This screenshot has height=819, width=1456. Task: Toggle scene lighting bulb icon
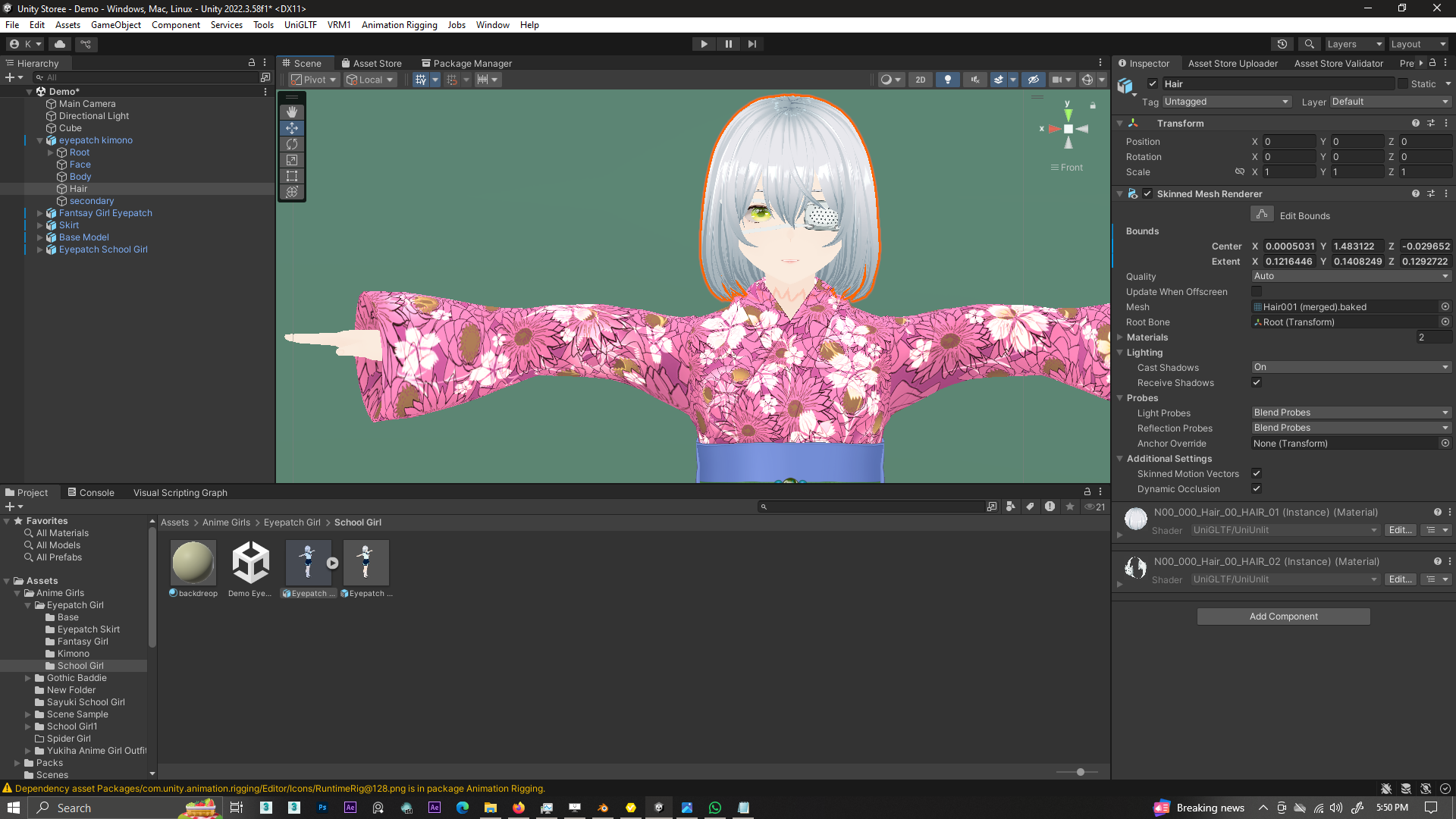pos(947,80)
